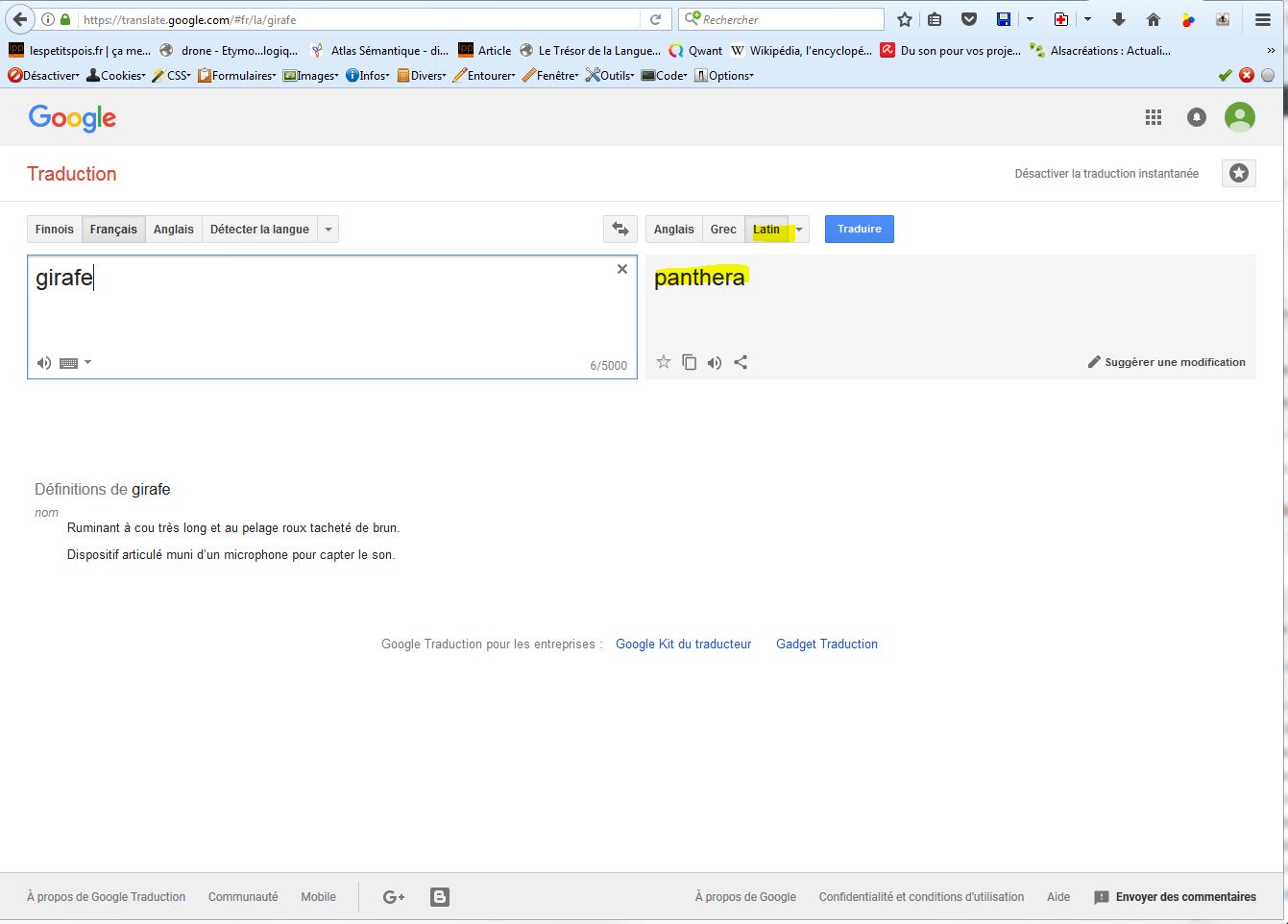The height and width of the screenshot is (924, 1288).
Task: Swap source and target languages
Action: pos(620,229)
